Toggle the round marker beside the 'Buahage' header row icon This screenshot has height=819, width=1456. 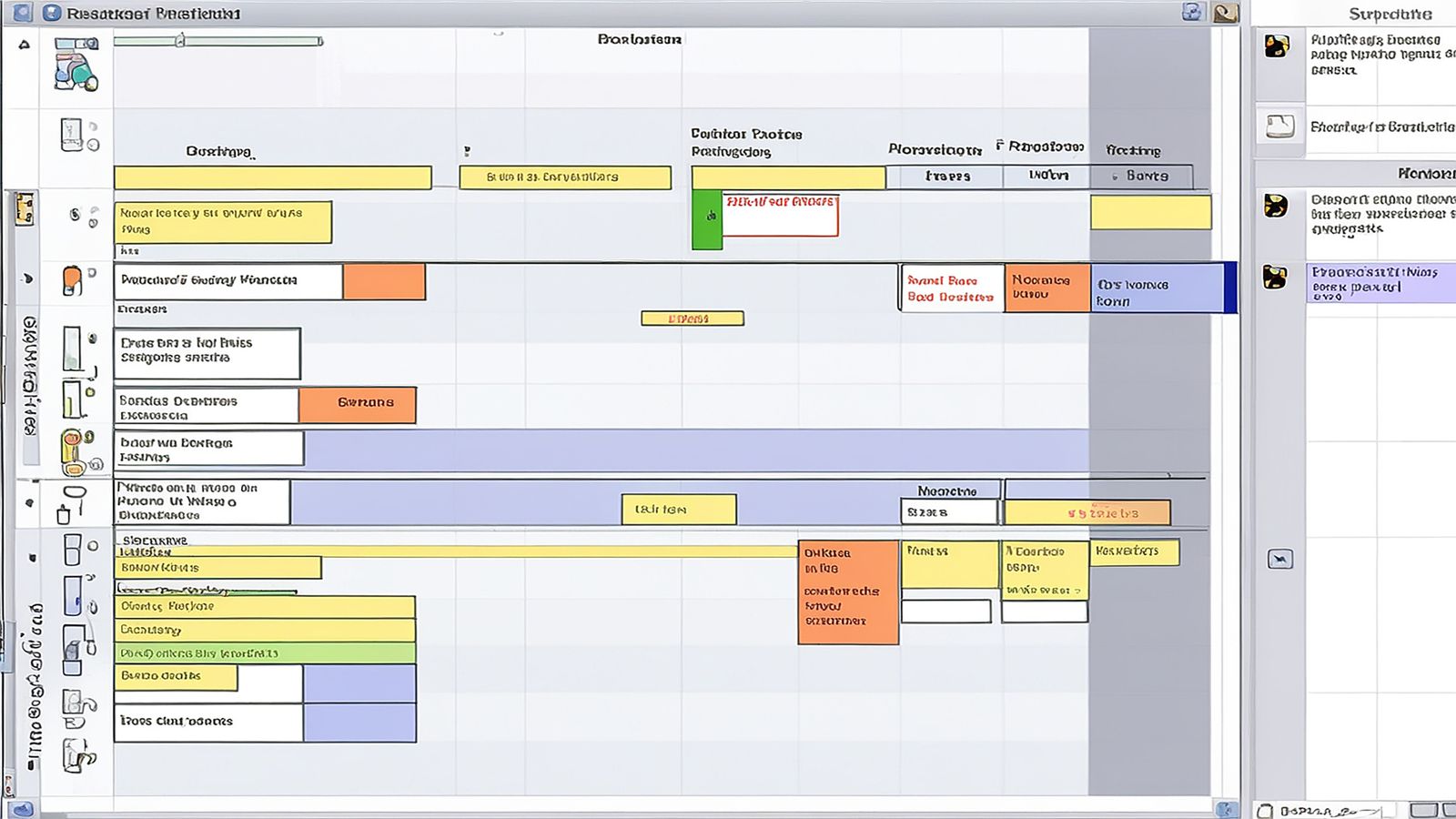click(93, 144)
